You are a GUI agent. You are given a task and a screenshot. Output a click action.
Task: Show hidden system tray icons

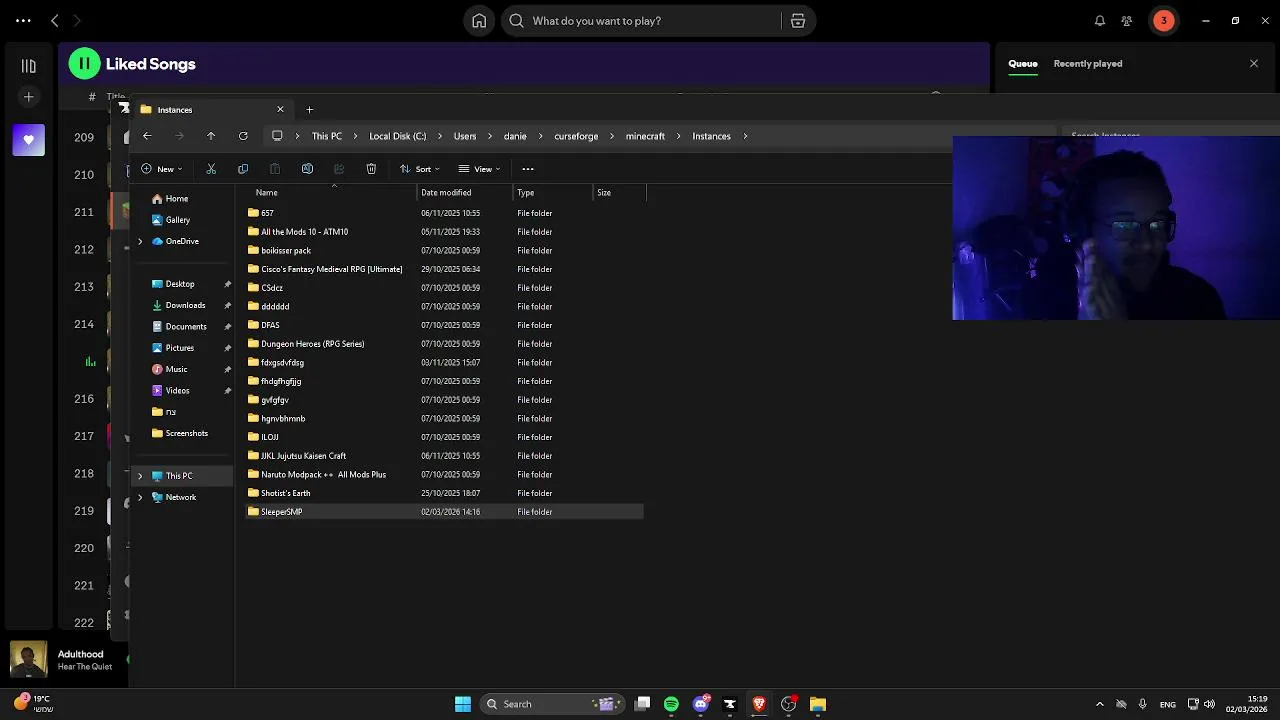click(x=1100, y=704)
